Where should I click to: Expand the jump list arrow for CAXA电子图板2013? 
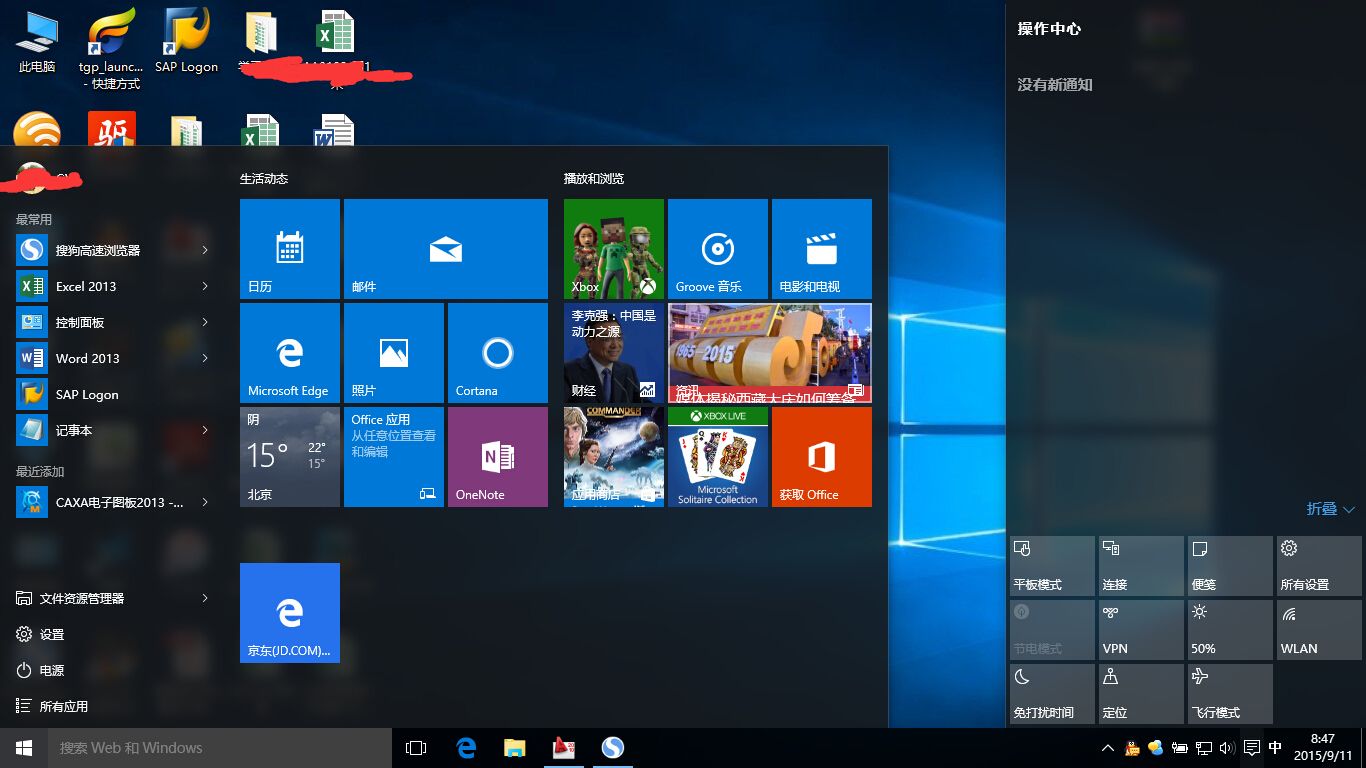click(205, 502)
